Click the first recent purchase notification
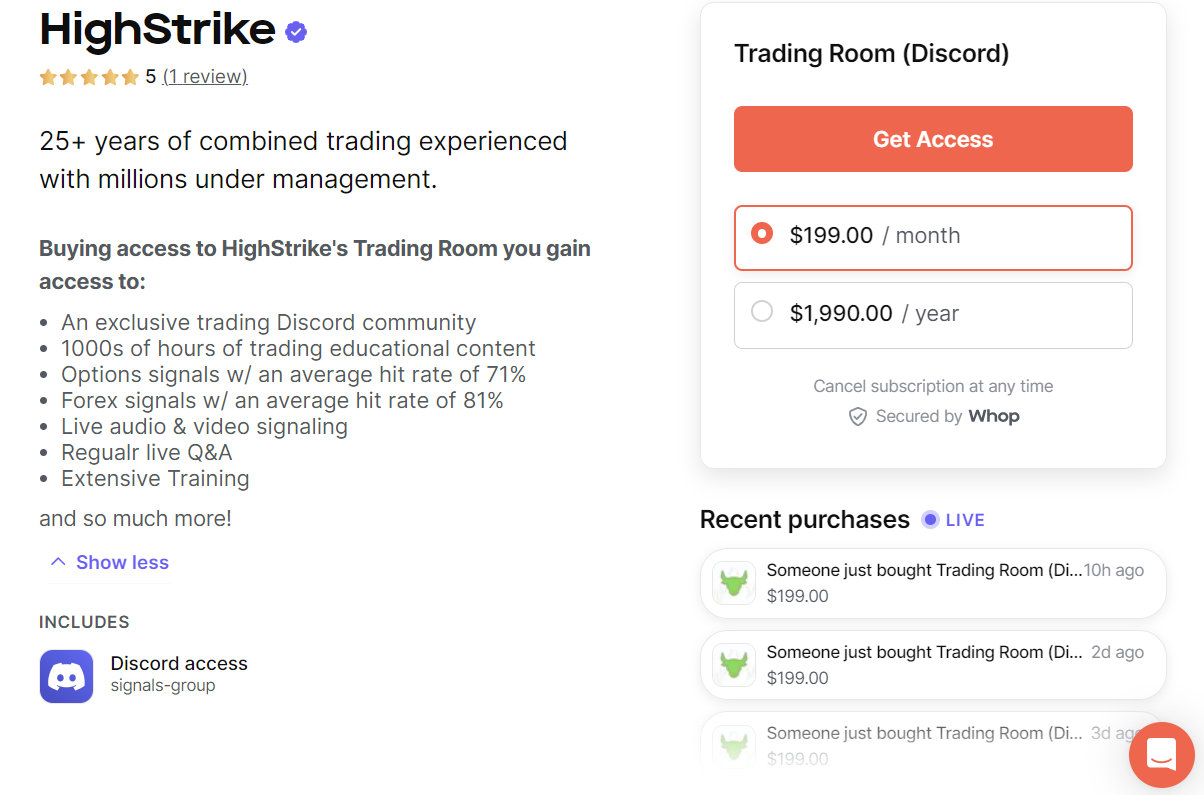1204x795 pixels. [x=932, y=582]
